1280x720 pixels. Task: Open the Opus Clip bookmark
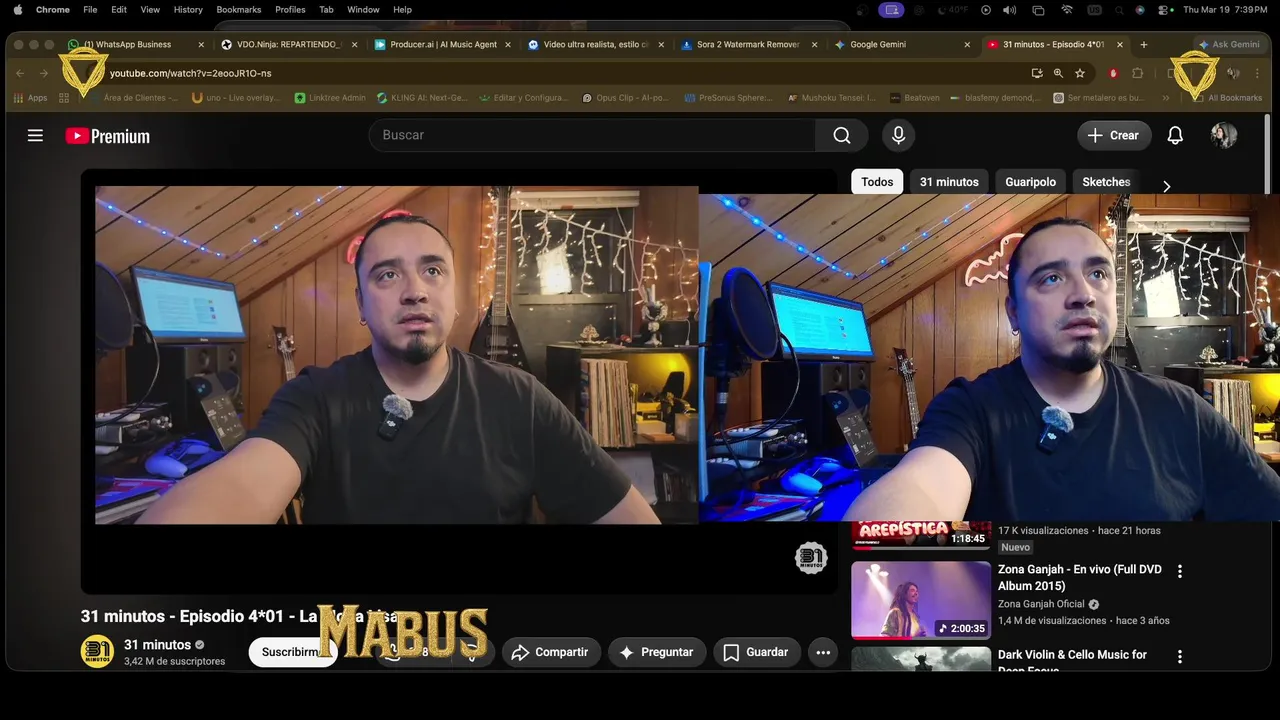627,98
